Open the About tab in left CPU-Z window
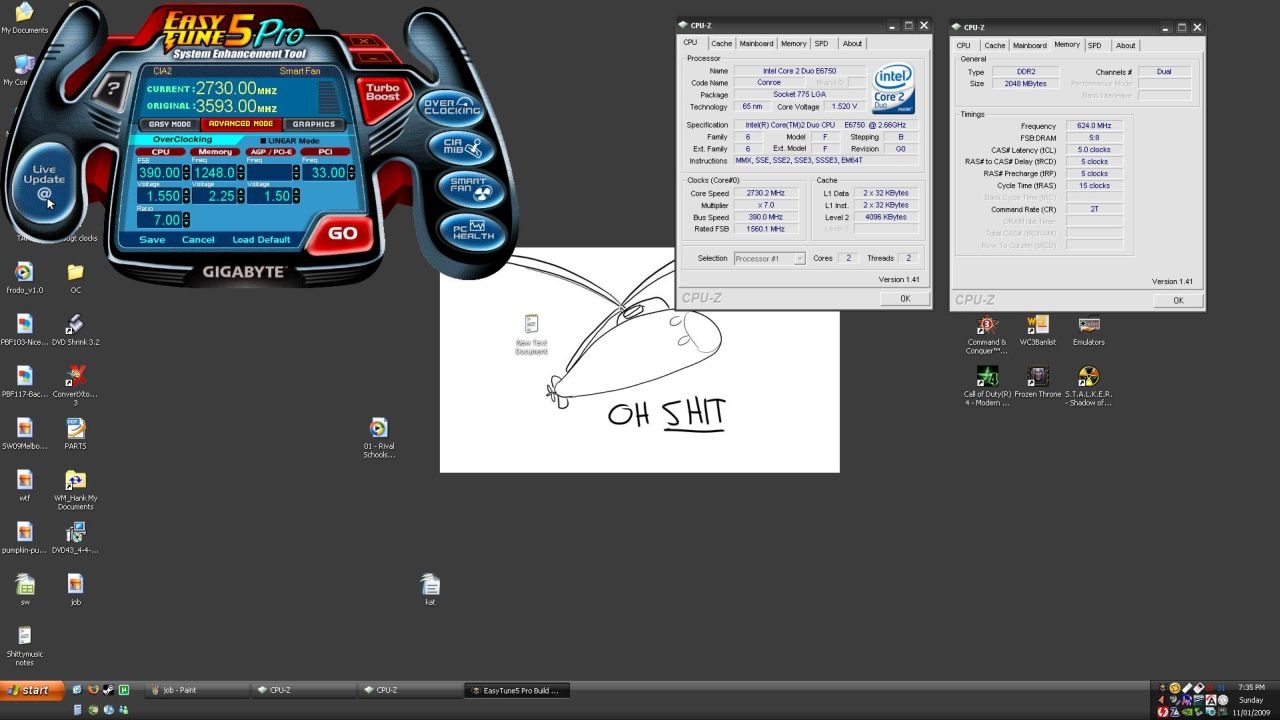This screenshot has height=720, width=1280. click(x=852, y=43)
